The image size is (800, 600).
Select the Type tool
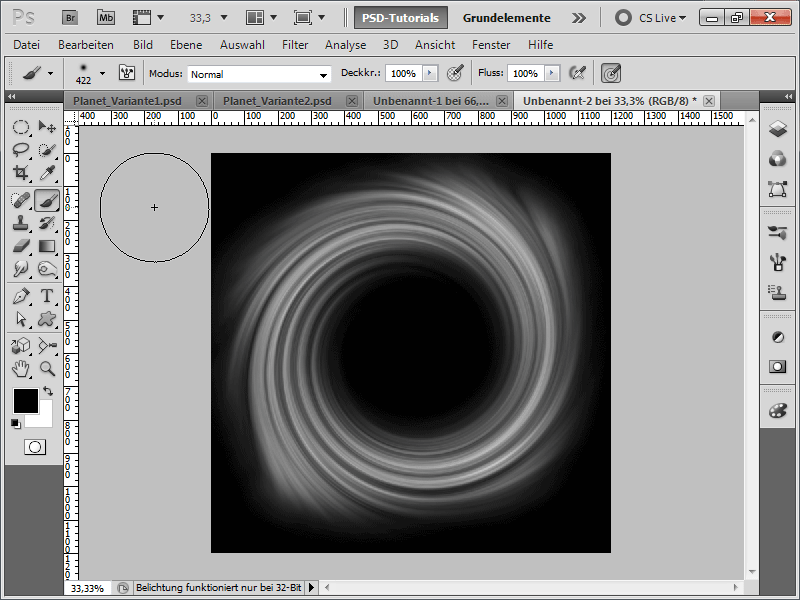pyautogui.click(x=47, y=296)
